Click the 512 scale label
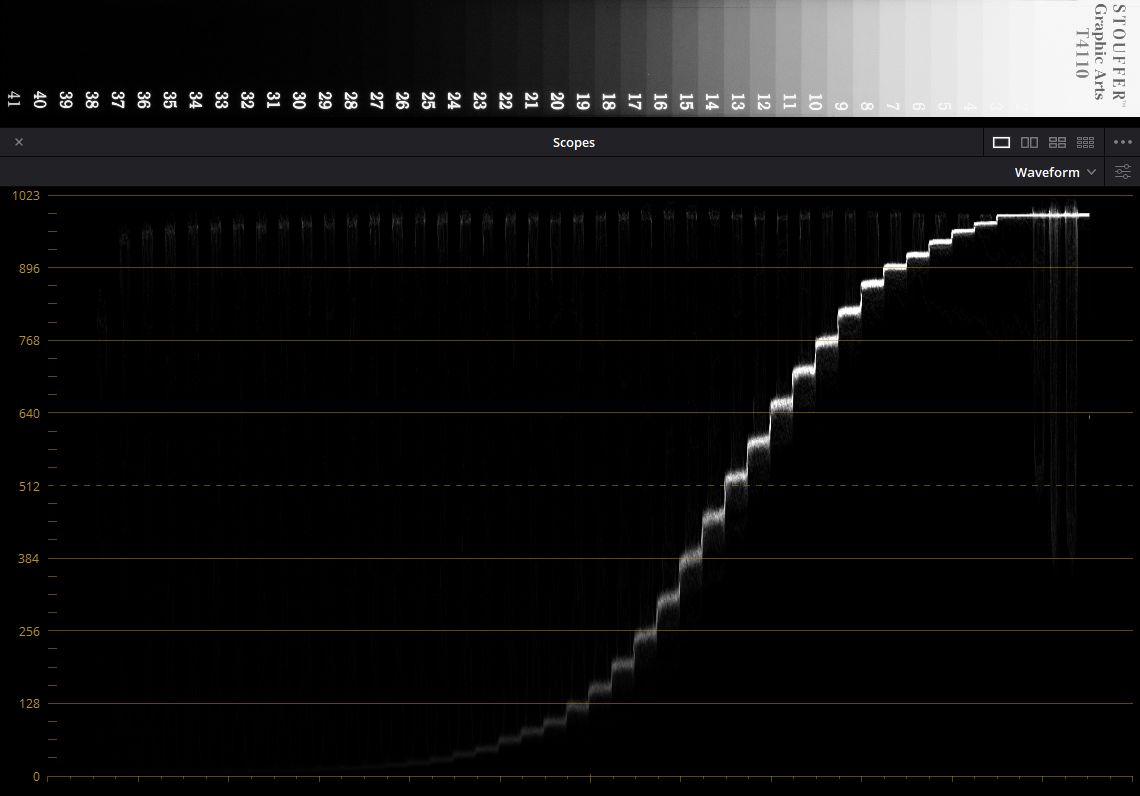Screen dimensions: 1140x796 [x=29, y=486]
